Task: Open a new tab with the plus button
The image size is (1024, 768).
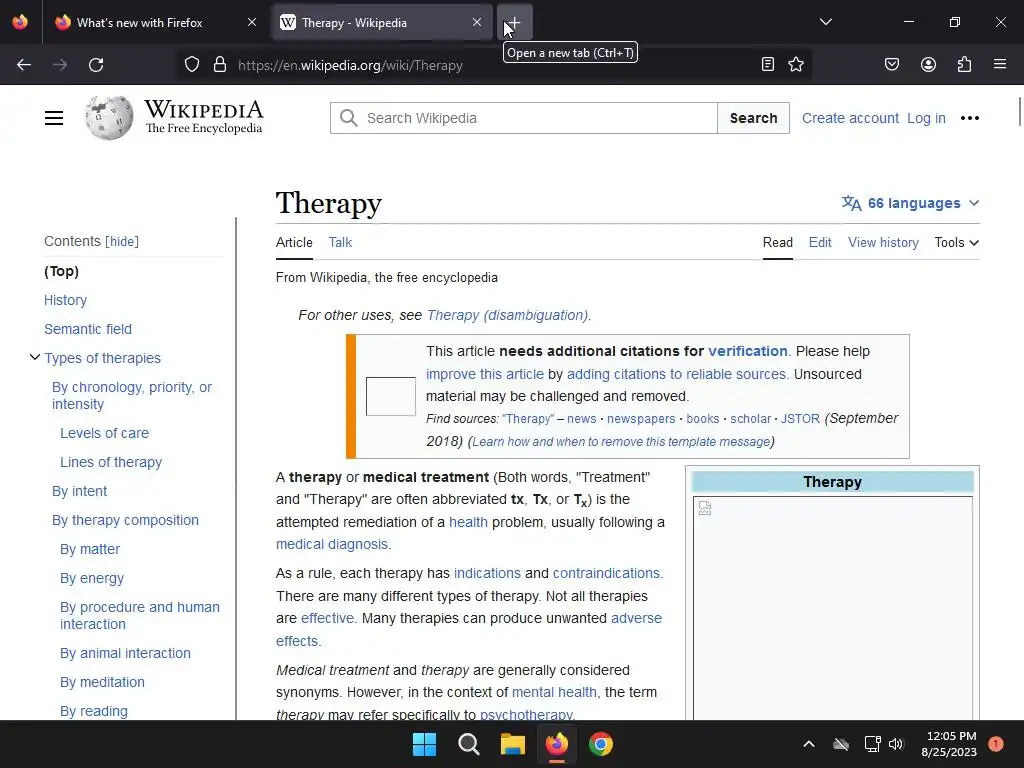Action: (515, 23)
